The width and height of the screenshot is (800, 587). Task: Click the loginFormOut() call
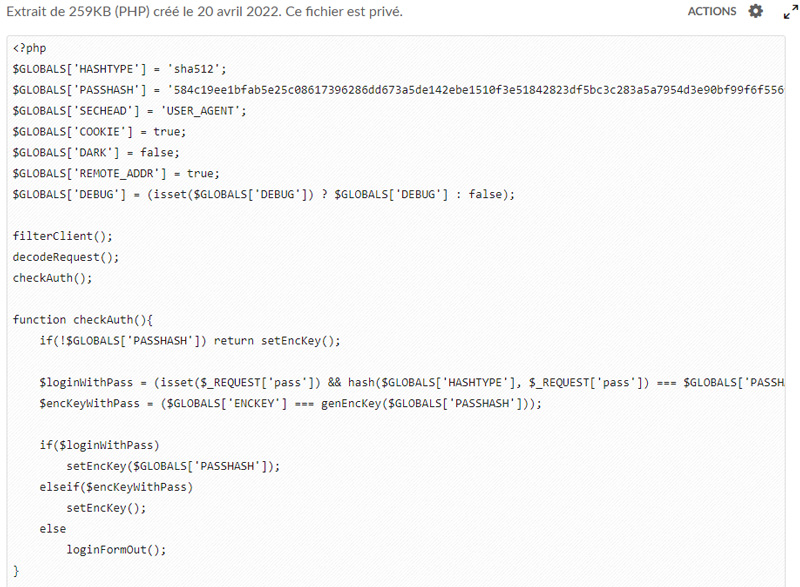(116, 550)
